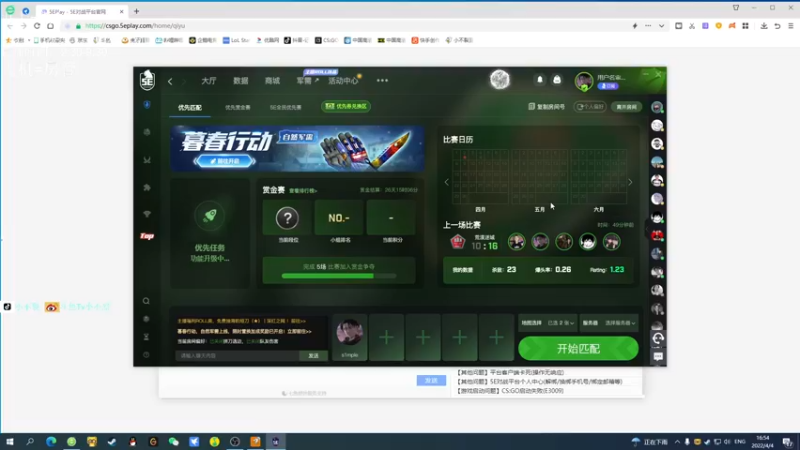Click the search magnifier in the left sidebar
Viewport: 800px width, 450px height.
146,301
